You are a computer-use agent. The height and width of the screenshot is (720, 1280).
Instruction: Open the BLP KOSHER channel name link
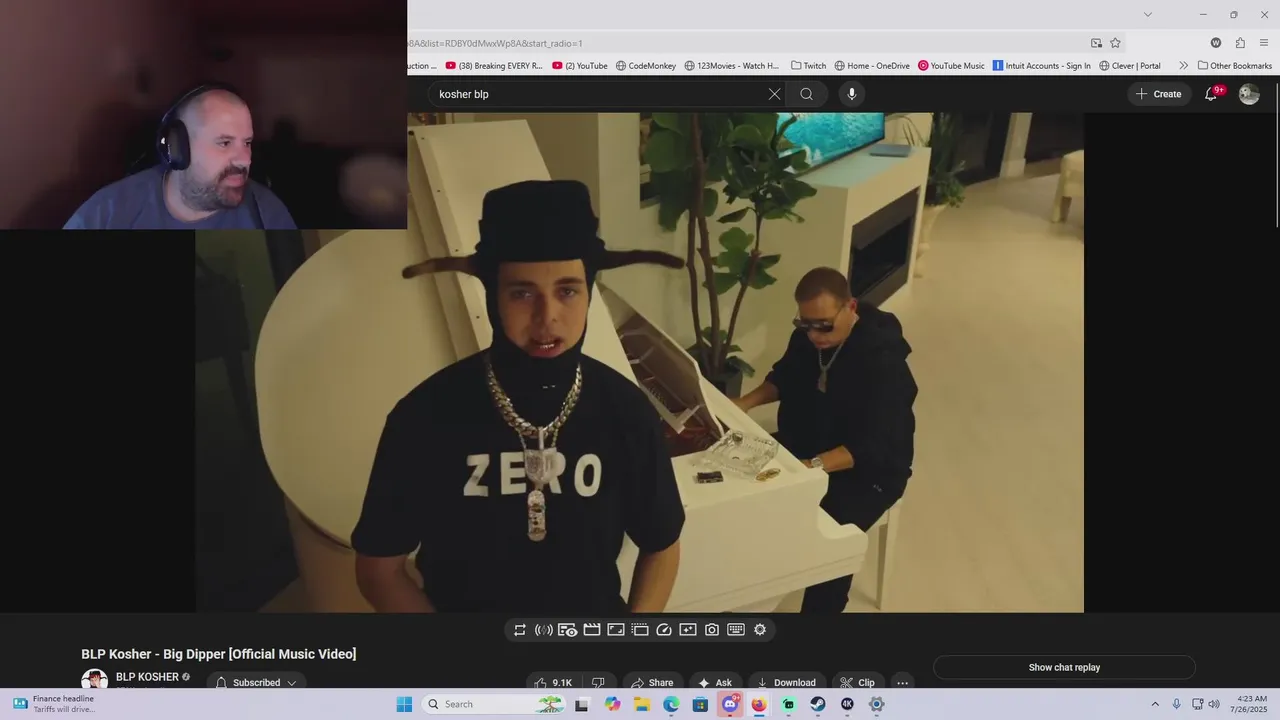(147, 677)
